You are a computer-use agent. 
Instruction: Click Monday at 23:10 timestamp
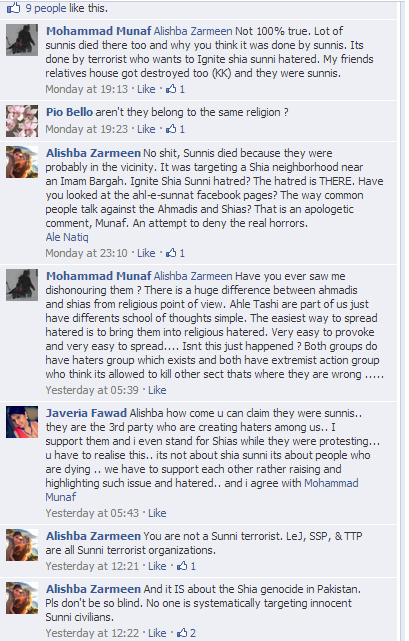coord(86,253)
